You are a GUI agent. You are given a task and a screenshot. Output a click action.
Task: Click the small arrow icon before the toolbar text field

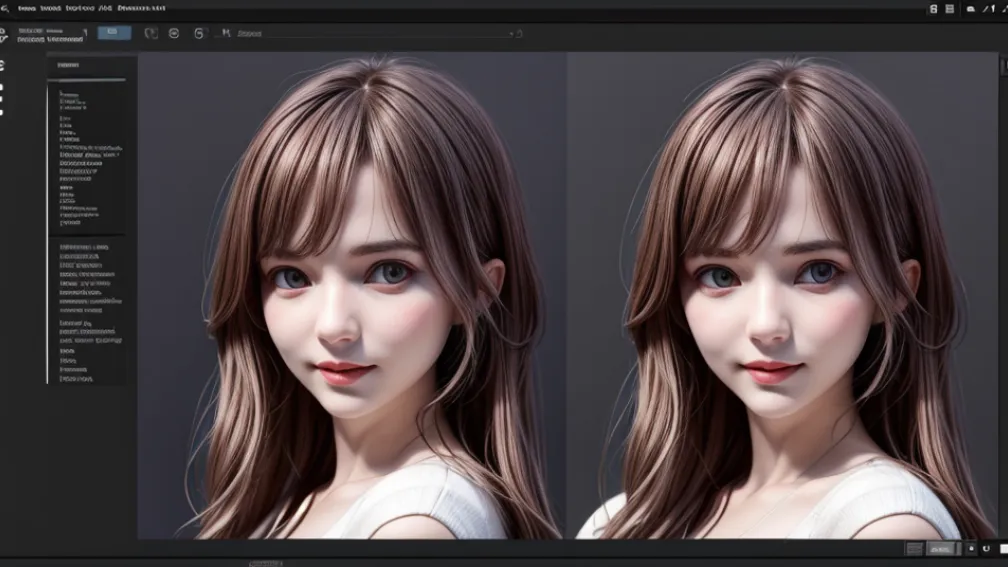(x=226, y=33)
